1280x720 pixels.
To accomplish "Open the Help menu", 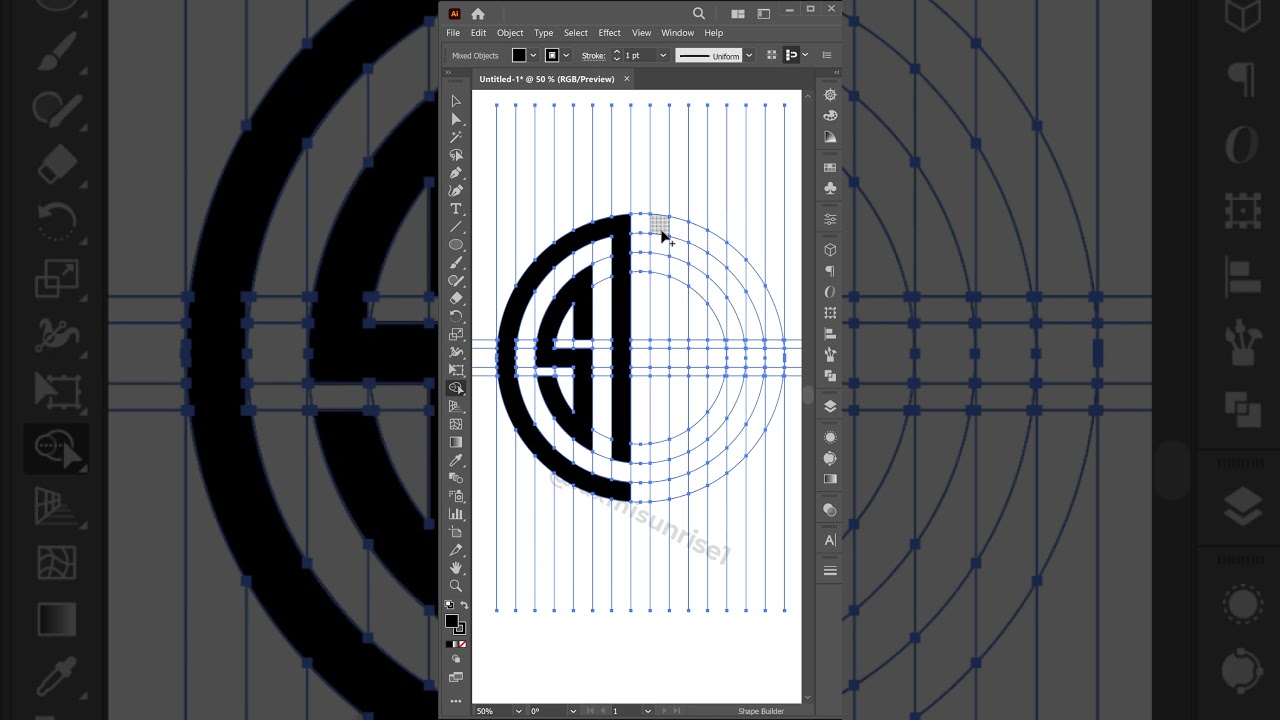I will 714,33.
